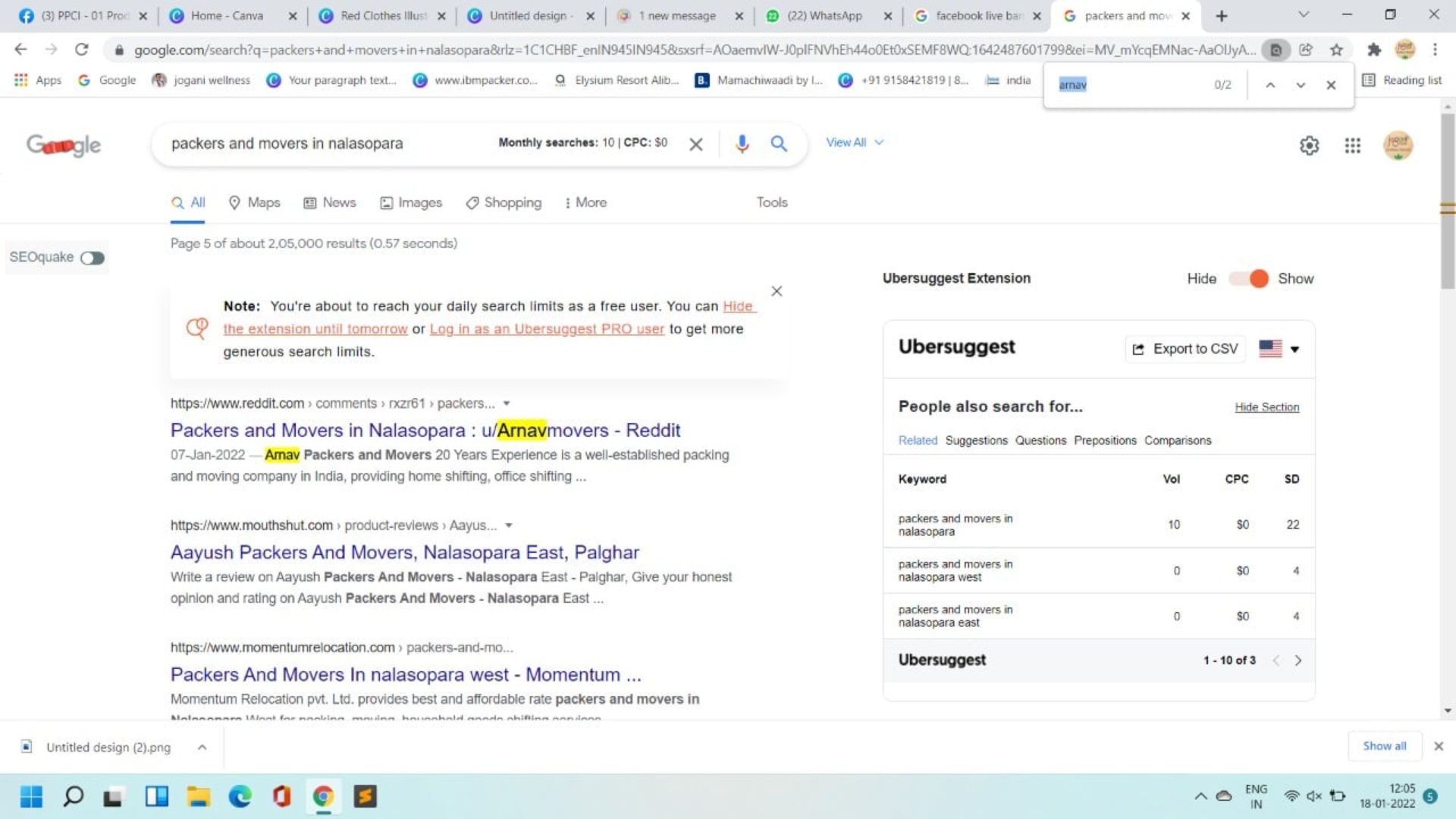Expand the View All dropdown
This screenshot has height=819, width=1456.
point(855,143)
